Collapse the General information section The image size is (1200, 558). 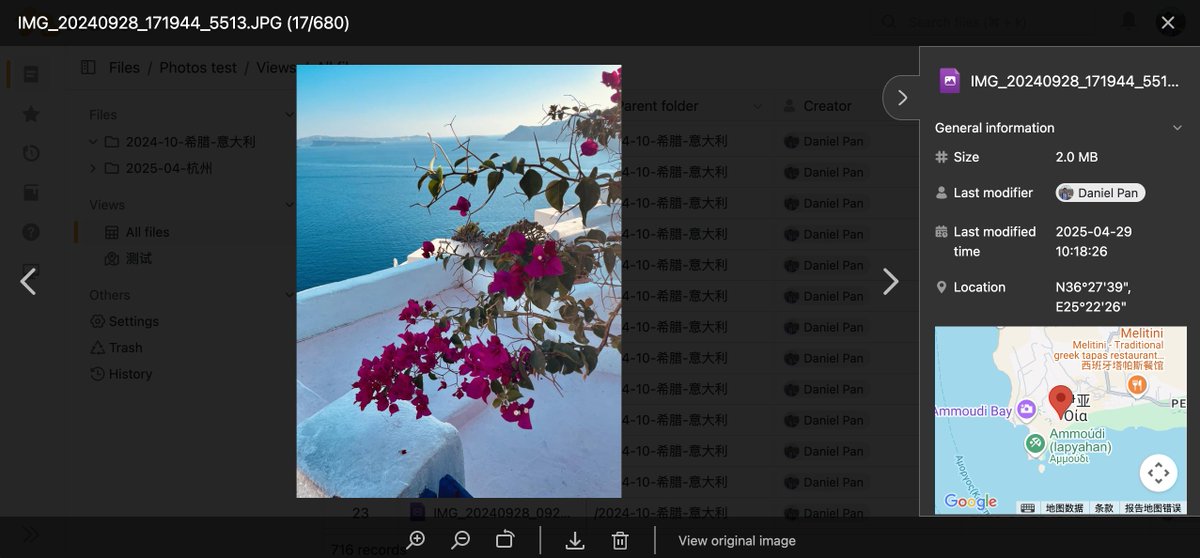(1177, 128)
